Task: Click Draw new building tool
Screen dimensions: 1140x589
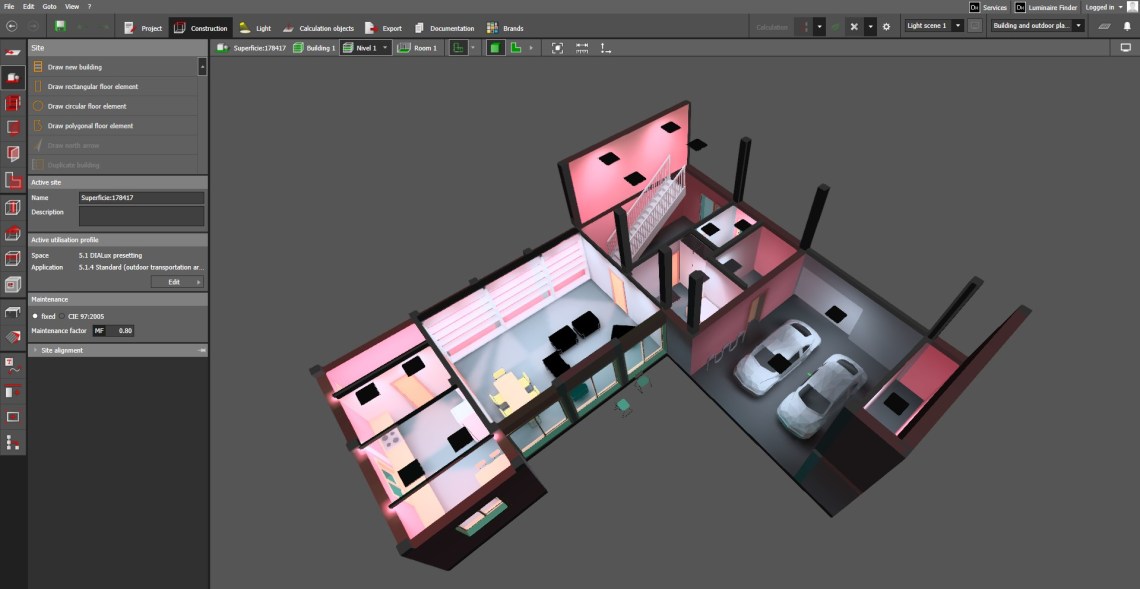Action: (x=75, y=67)
